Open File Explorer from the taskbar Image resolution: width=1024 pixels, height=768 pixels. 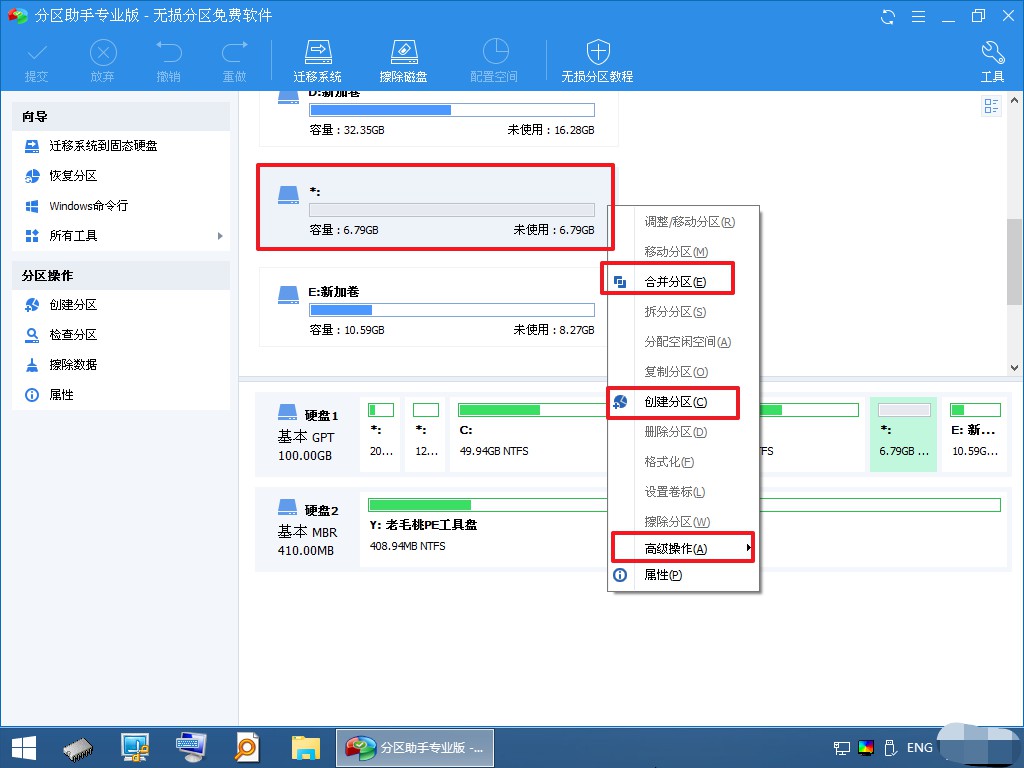pos(305,748)
